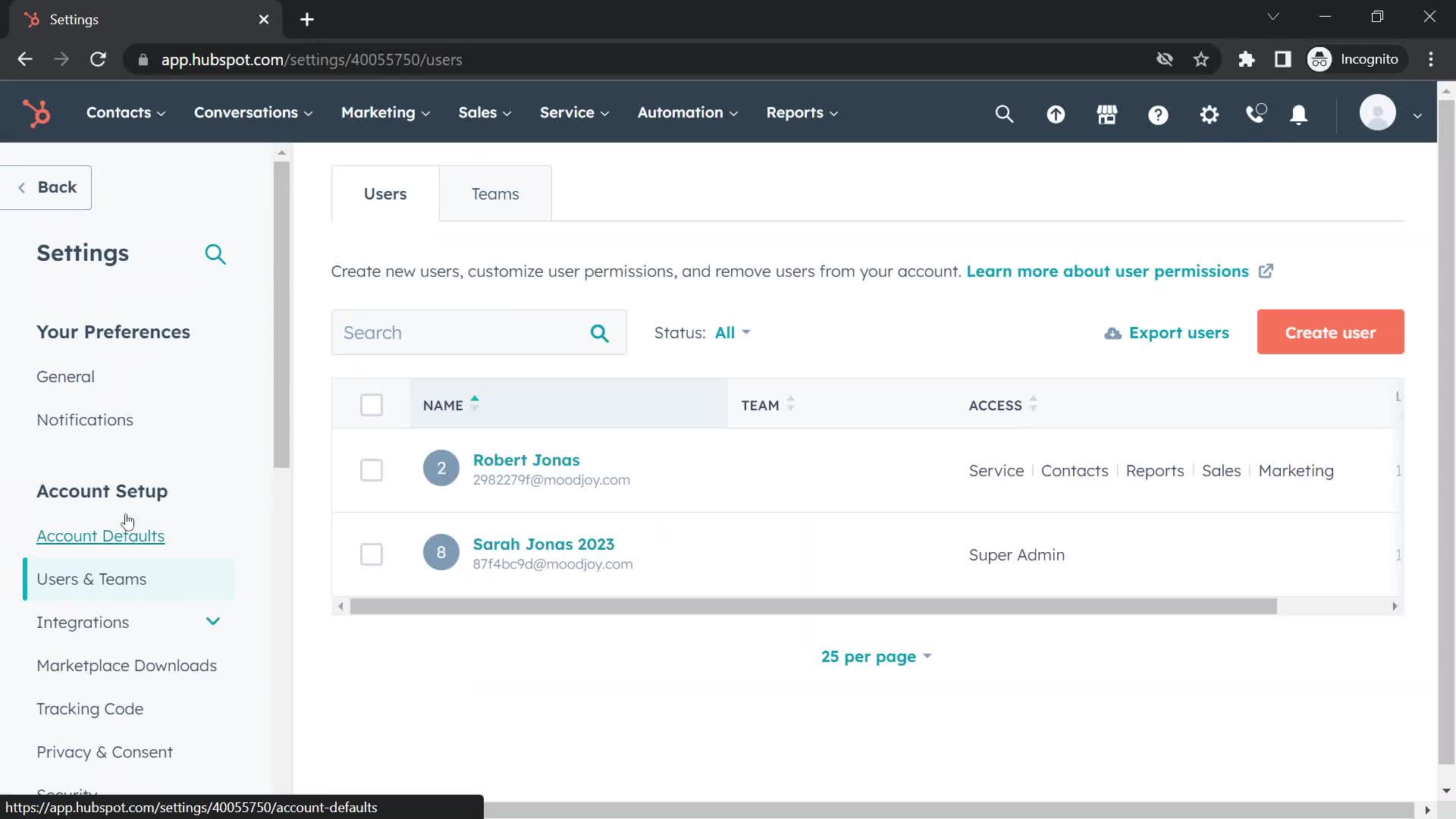Select the Notifications bell icon
The image size is (1456, 819).
(1300, 113)
